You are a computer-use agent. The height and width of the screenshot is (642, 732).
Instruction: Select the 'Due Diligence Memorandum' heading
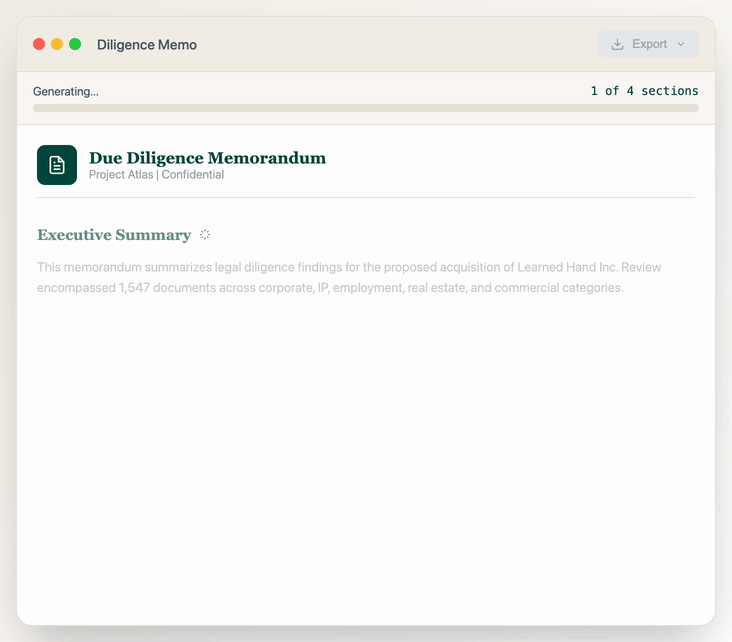pos(207,158)
